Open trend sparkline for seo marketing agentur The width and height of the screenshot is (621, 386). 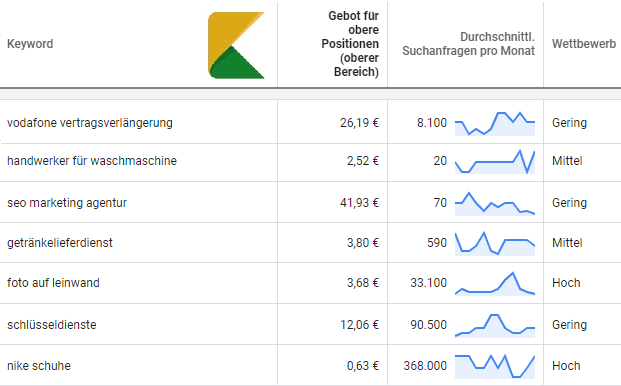point(495,204)
